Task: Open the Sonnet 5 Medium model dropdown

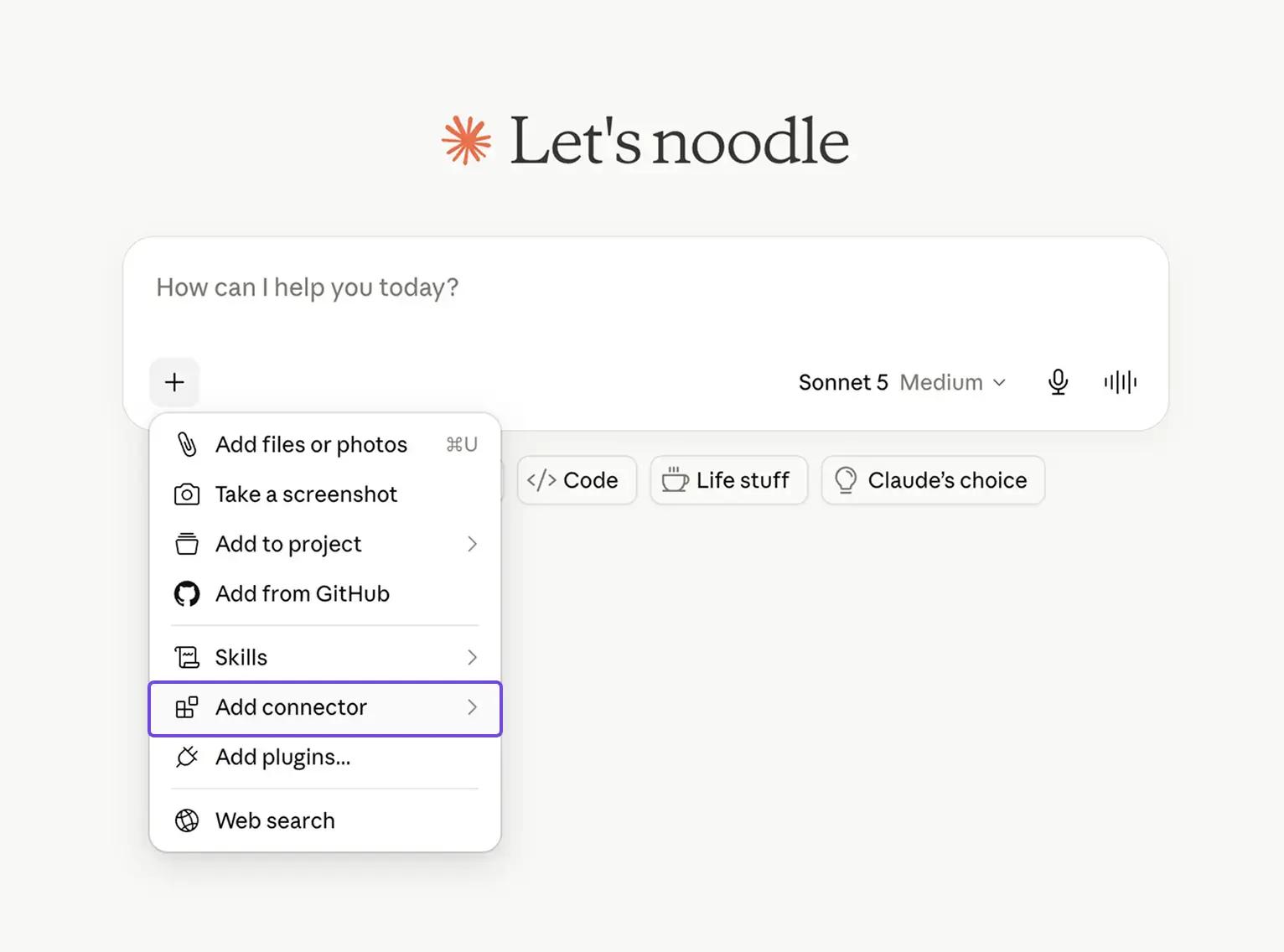Action: pyautogui.click(x=902, y=382)
